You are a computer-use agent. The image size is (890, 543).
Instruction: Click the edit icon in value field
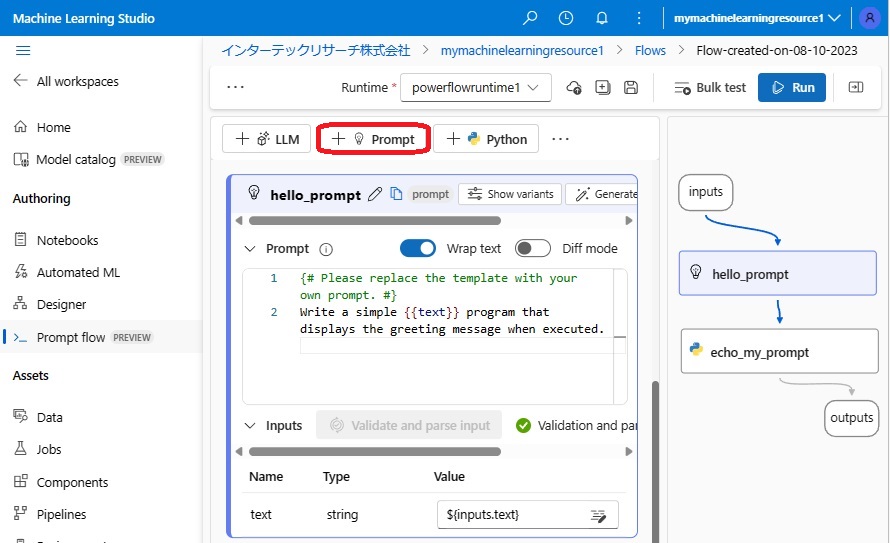click(598, 515)
